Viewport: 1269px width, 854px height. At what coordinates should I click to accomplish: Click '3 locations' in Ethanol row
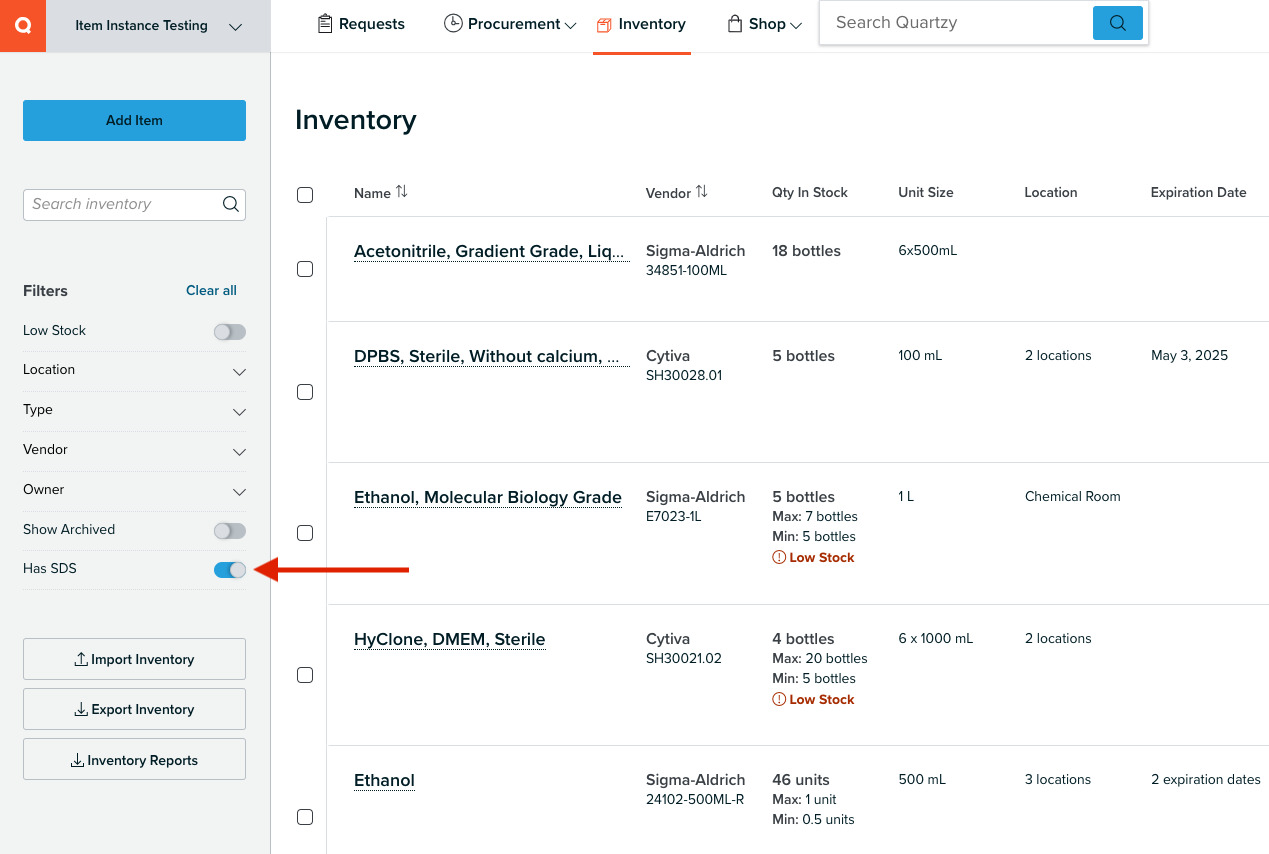1058,780
